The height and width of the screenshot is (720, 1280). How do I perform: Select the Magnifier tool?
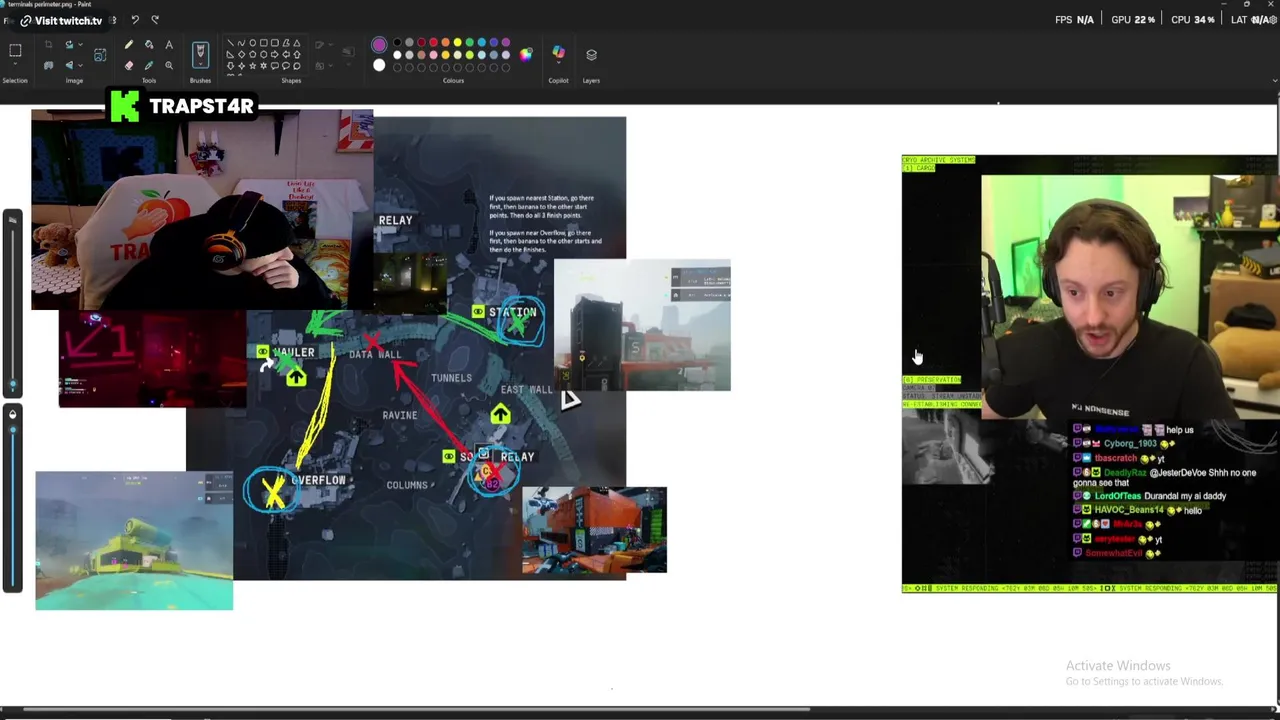click(x=169, y=65)
